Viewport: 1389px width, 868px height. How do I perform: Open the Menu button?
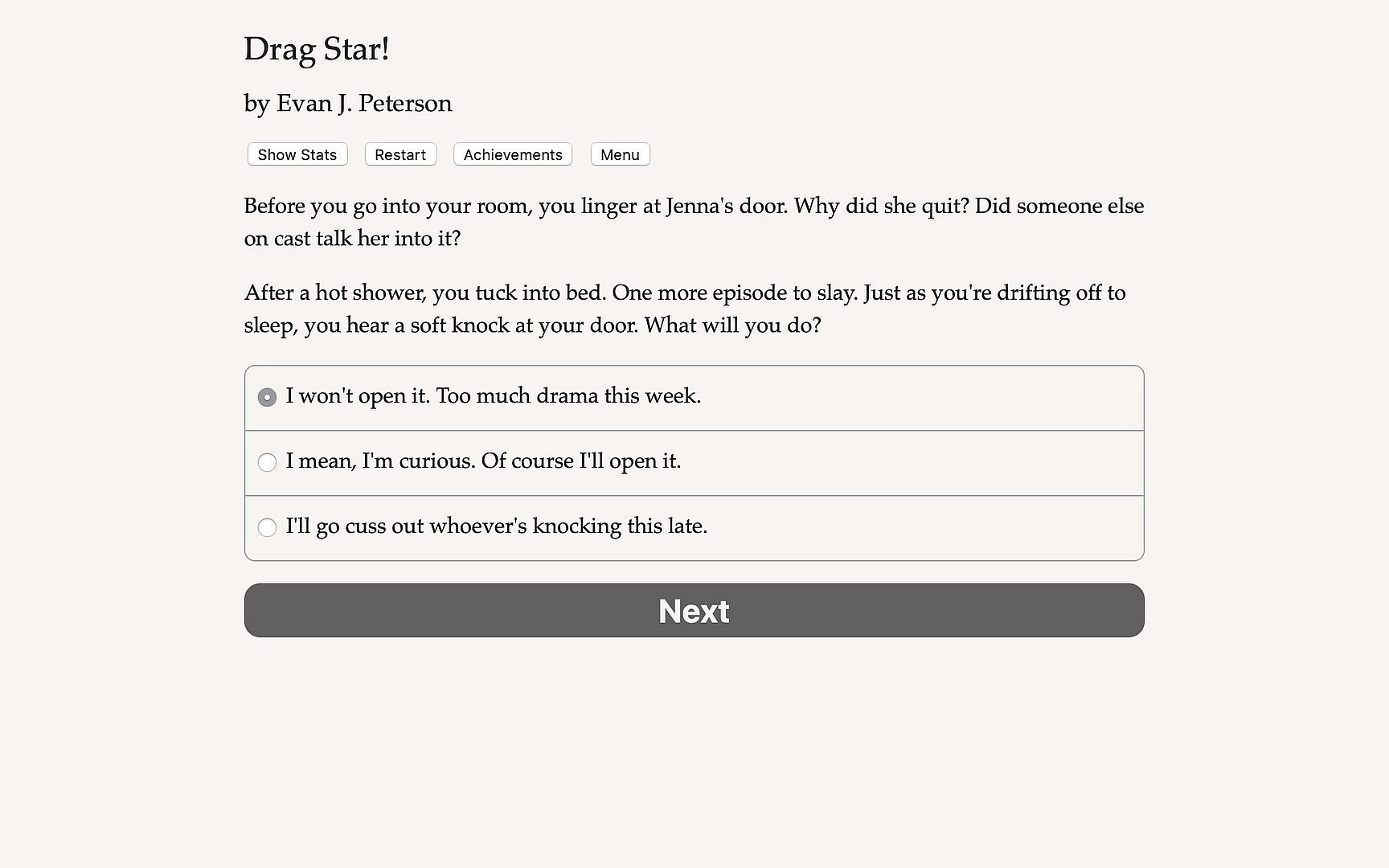[620, 154]
